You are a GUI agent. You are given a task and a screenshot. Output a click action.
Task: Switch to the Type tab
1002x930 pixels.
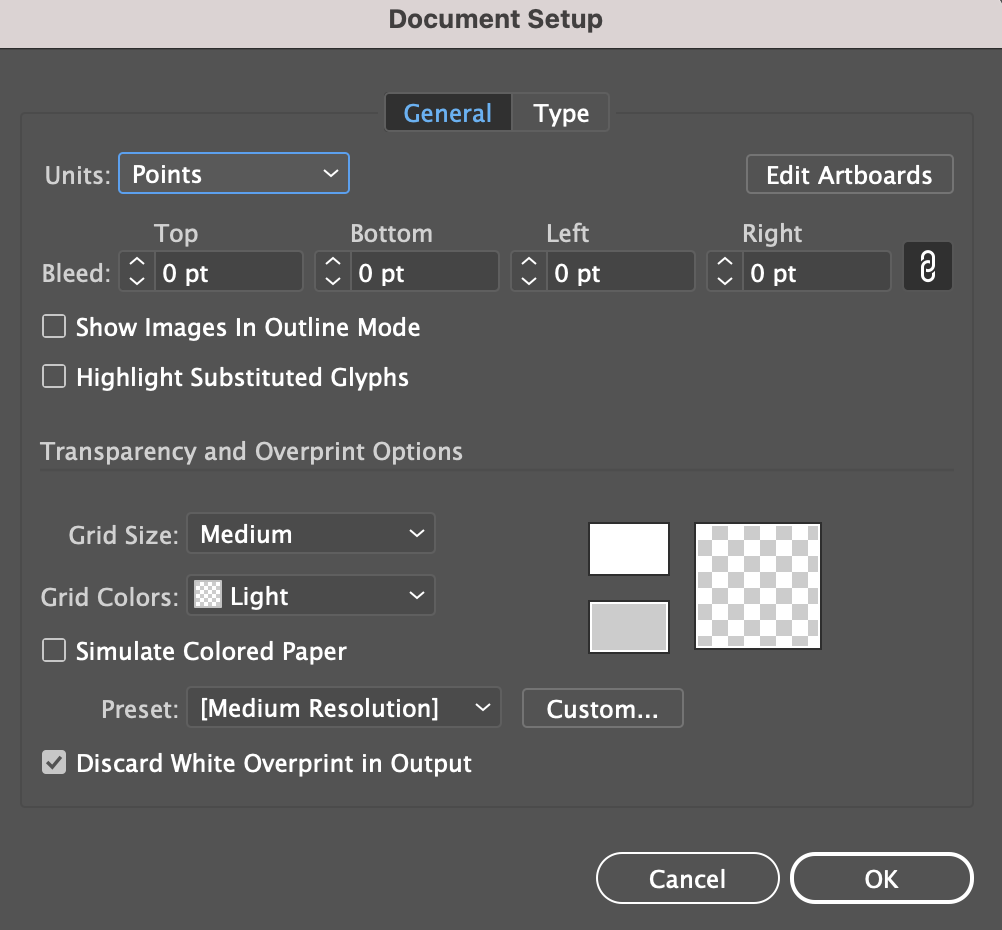[560, 112]
